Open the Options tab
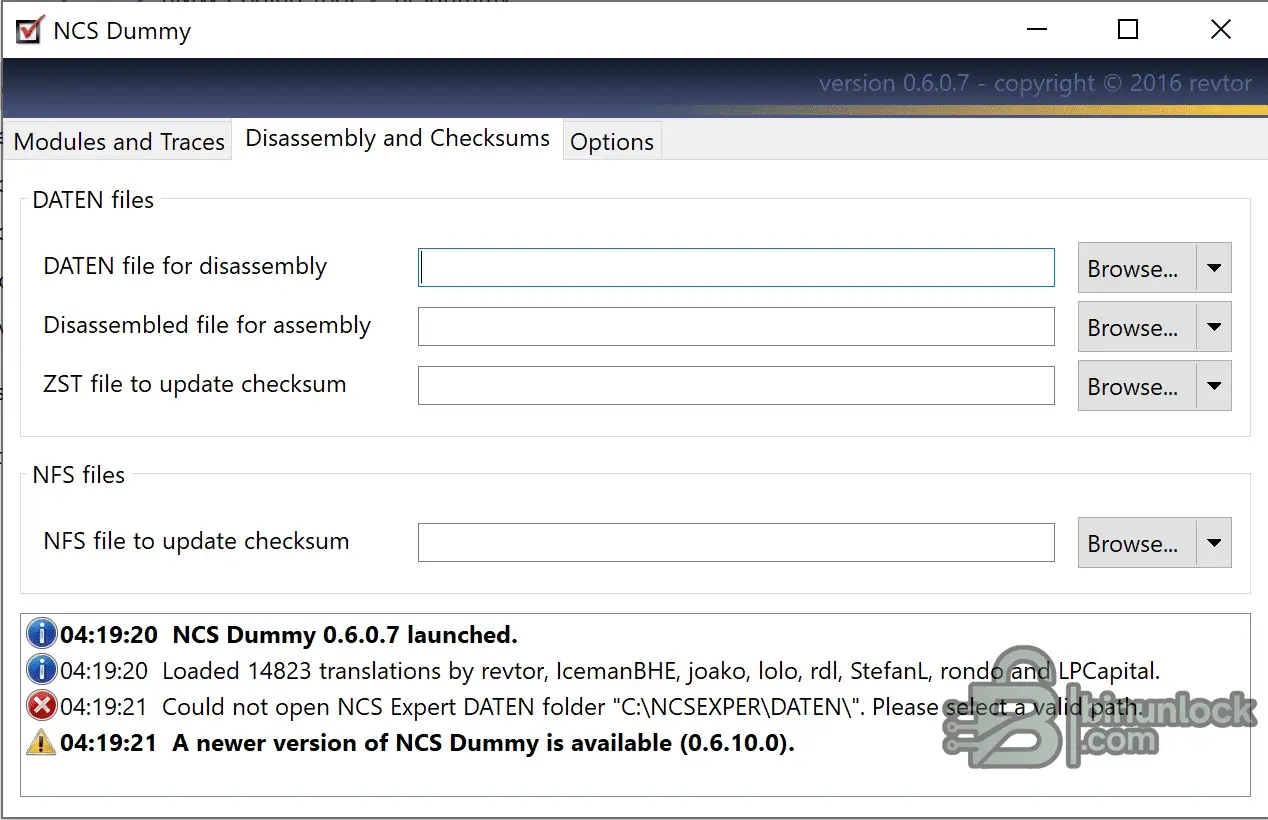The image size is (1268, 820). (x=612, y=141)
